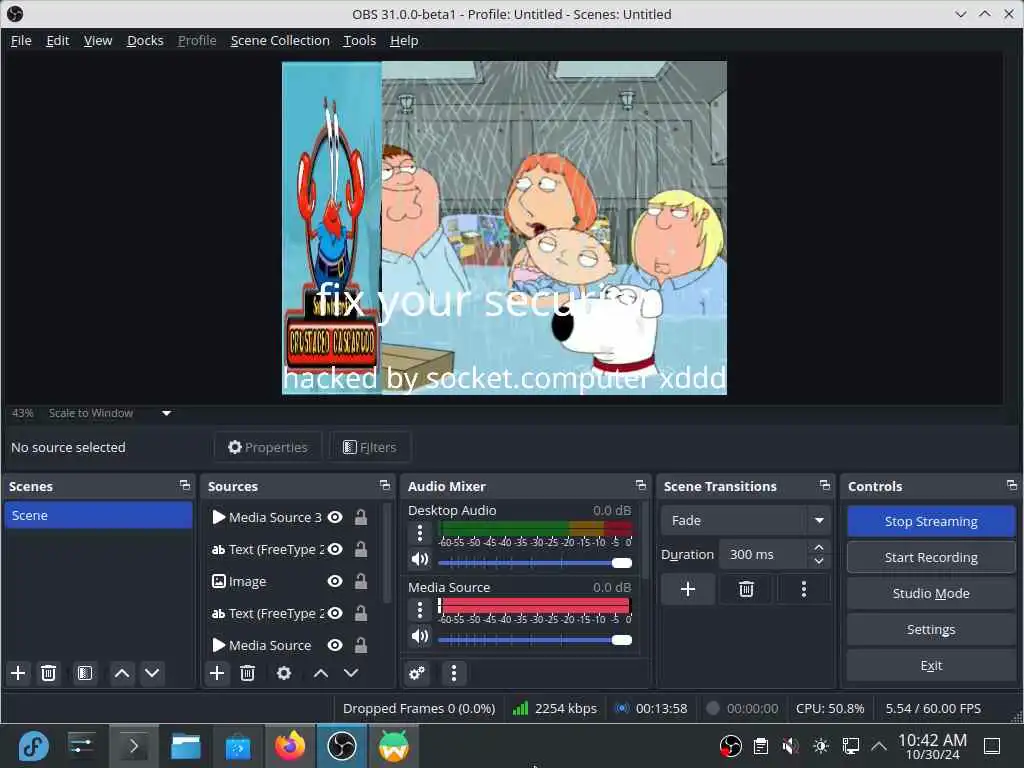Remove selected scene with trash icon
Viewport: 1024px width, 768px height.
coord(48,673)
